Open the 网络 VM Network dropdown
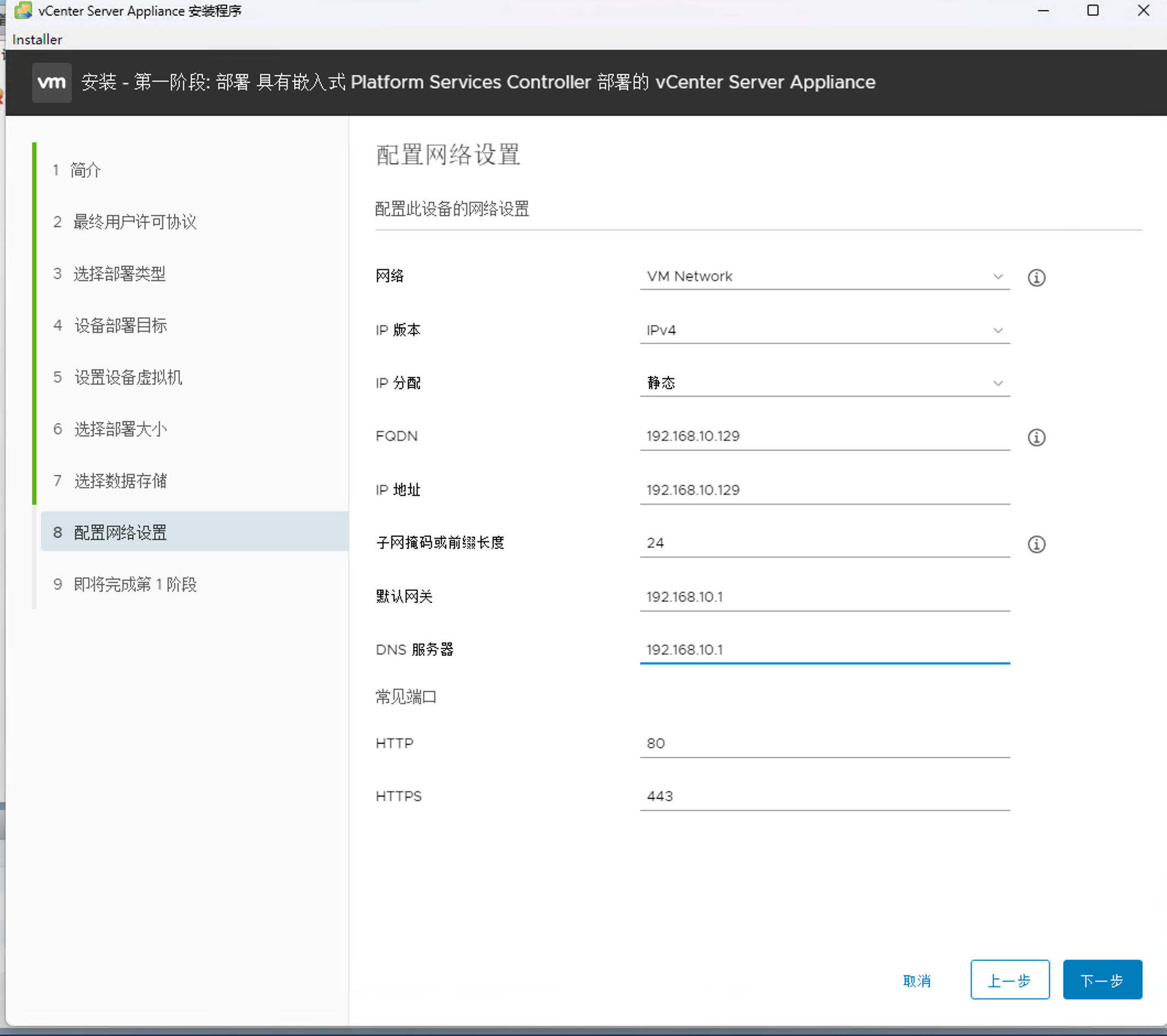1167x1036 pixels. [824, 277]
